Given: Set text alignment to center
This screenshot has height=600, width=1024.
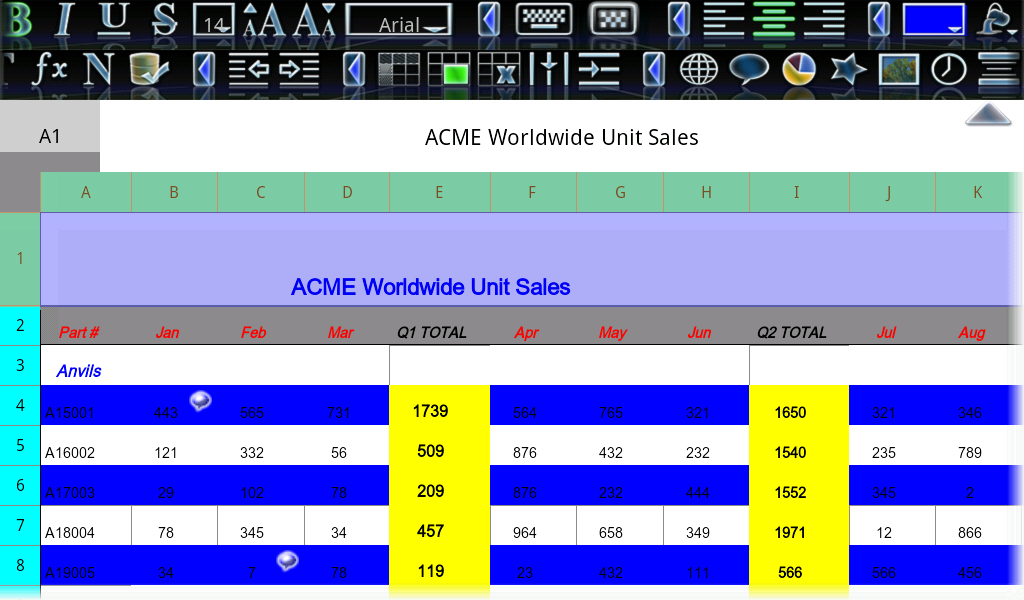Looking at the screenshot, I should tap(774, 20).
